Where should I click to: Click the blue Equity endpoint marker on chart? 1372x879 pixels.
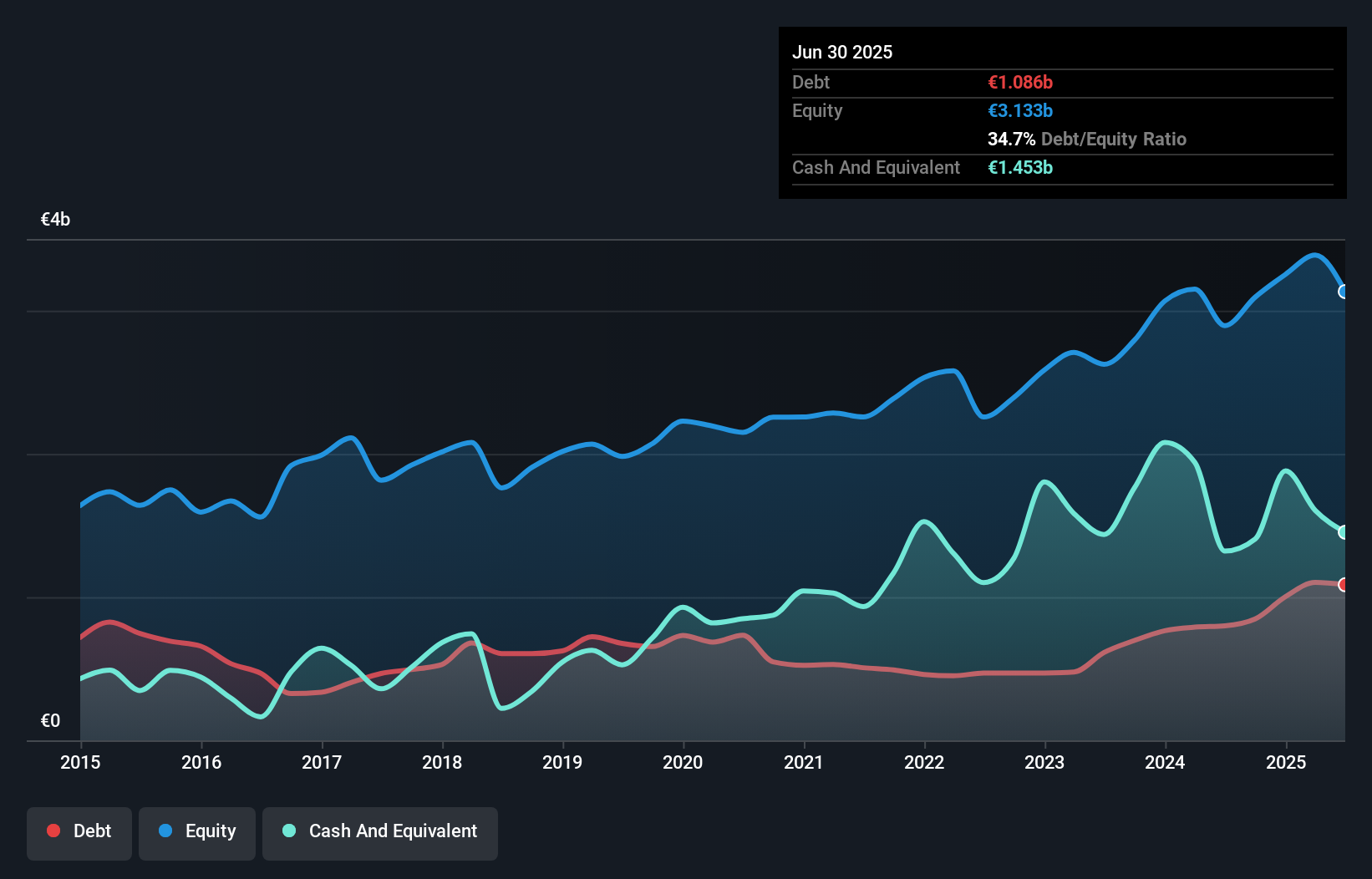click(1343, 292)
